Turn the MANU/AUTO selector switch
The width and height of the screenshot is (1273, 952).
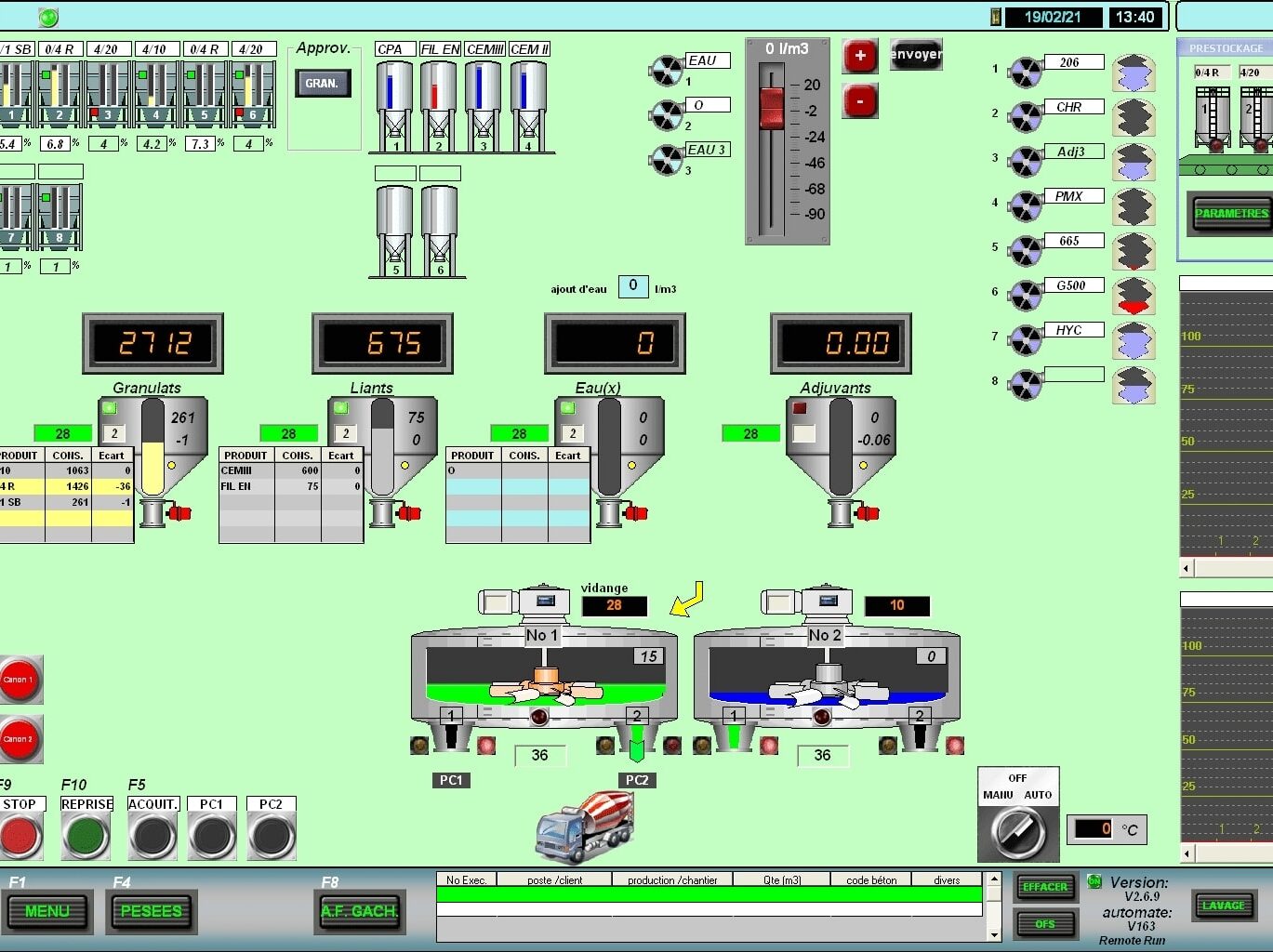(1017, 828)
